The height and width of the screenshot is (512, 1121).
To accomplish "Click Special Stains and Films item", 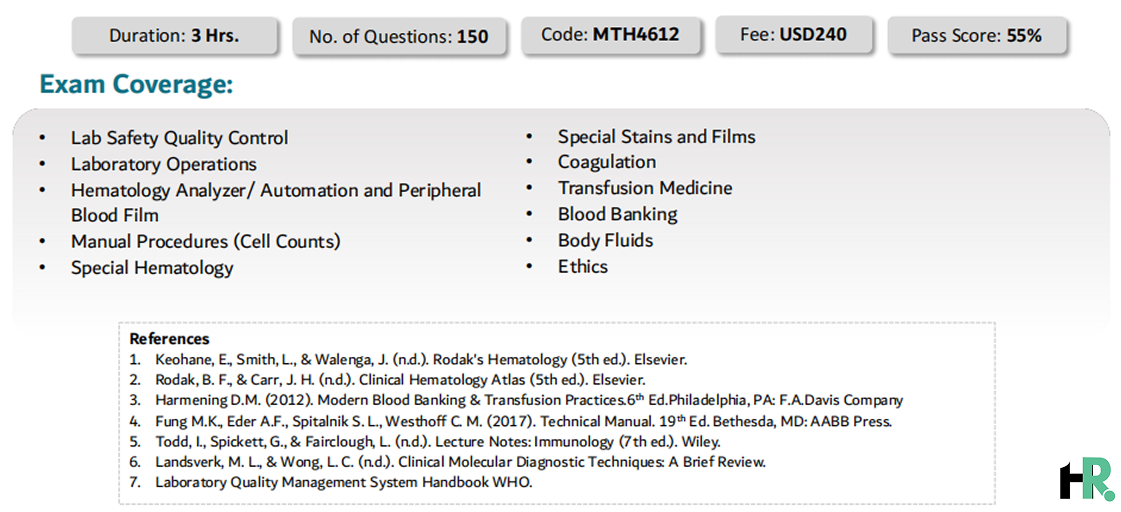I will click(x=656, y=137).
